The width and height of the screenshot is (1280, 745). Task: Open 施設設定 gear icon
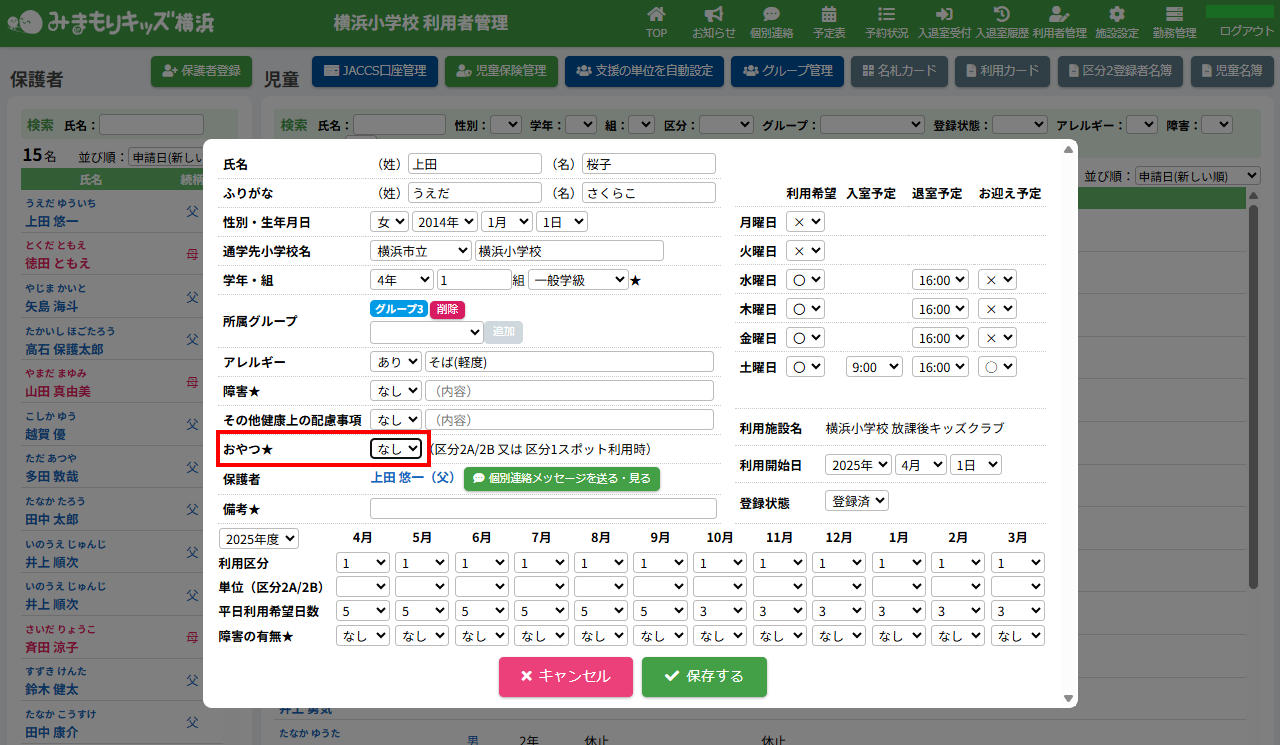pos(1117,22)
